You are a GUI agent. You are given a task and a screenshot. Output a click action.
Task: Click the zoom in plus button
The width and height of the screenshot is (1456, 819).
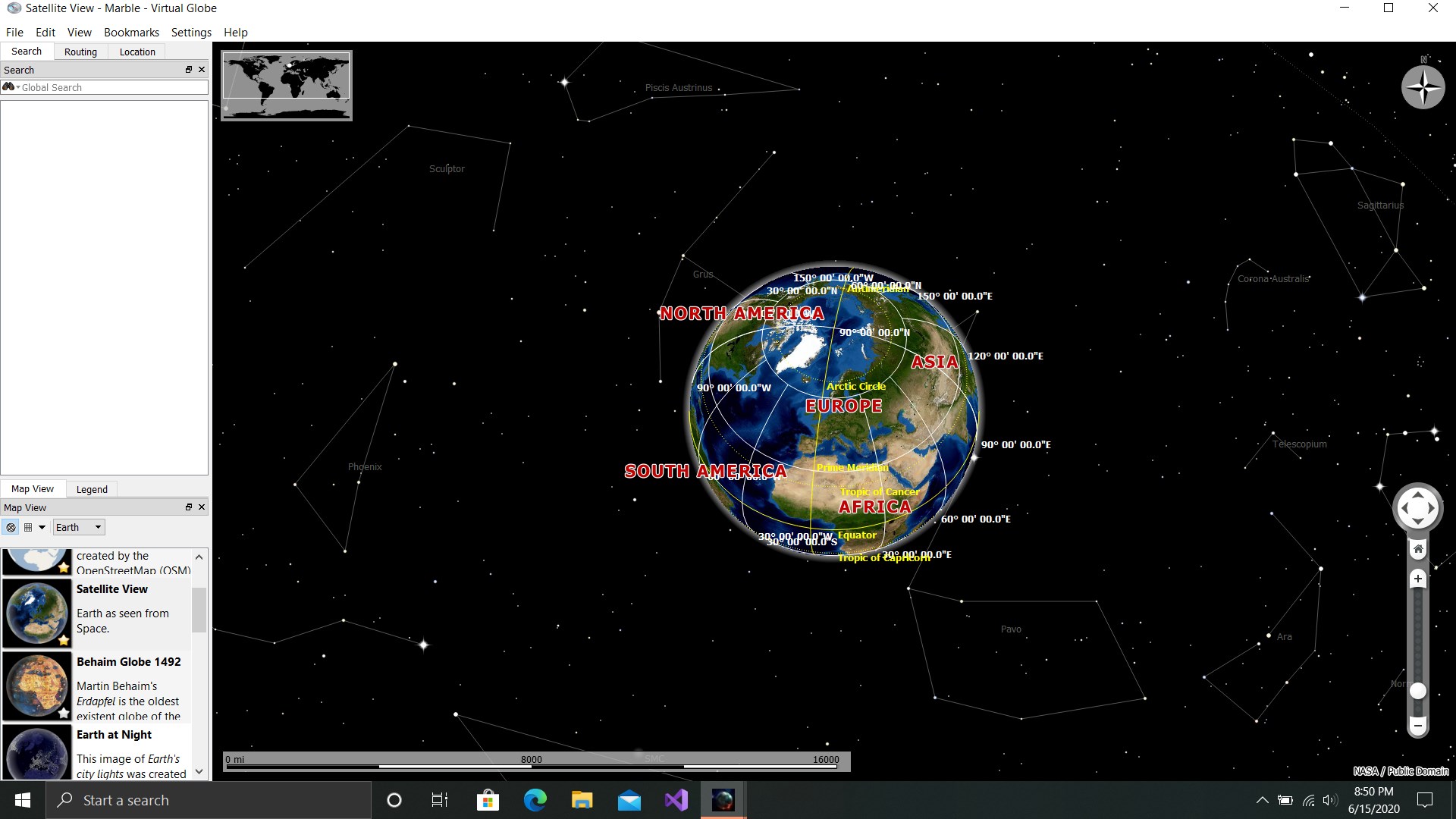(x=1418, y=579)
